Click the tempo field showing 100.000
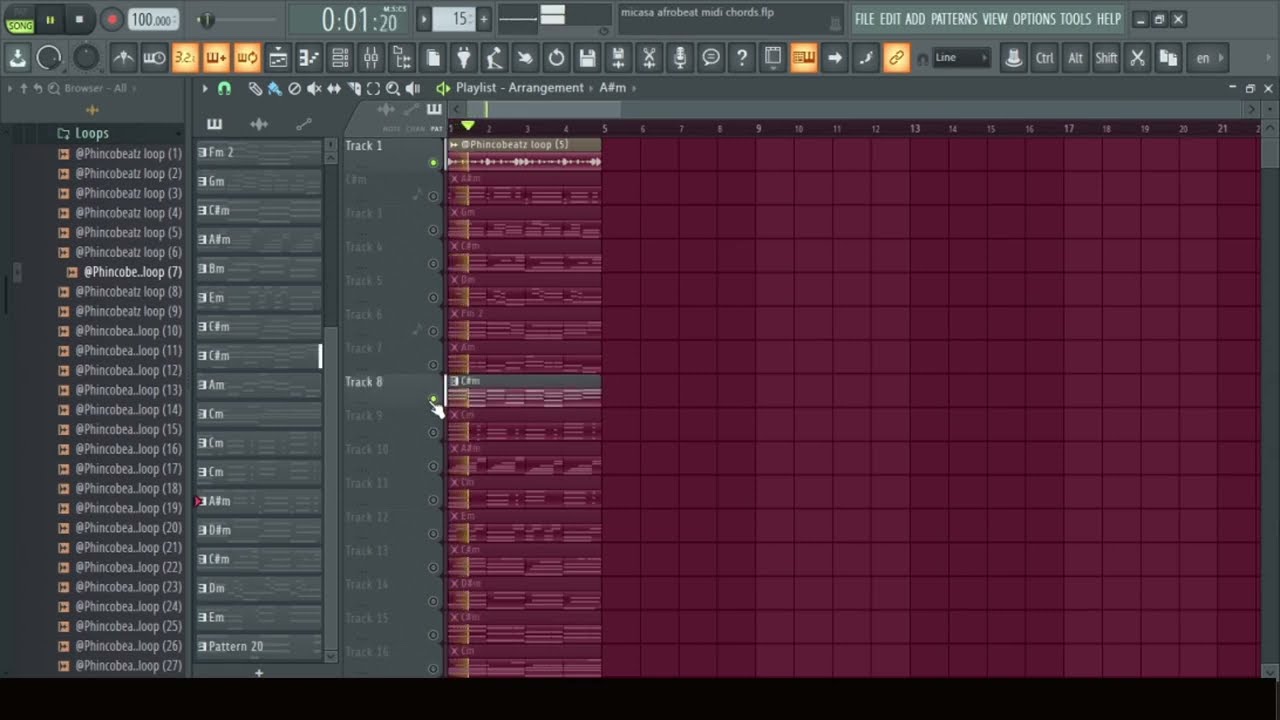The image size is (1280, 720). click(153, 20)
